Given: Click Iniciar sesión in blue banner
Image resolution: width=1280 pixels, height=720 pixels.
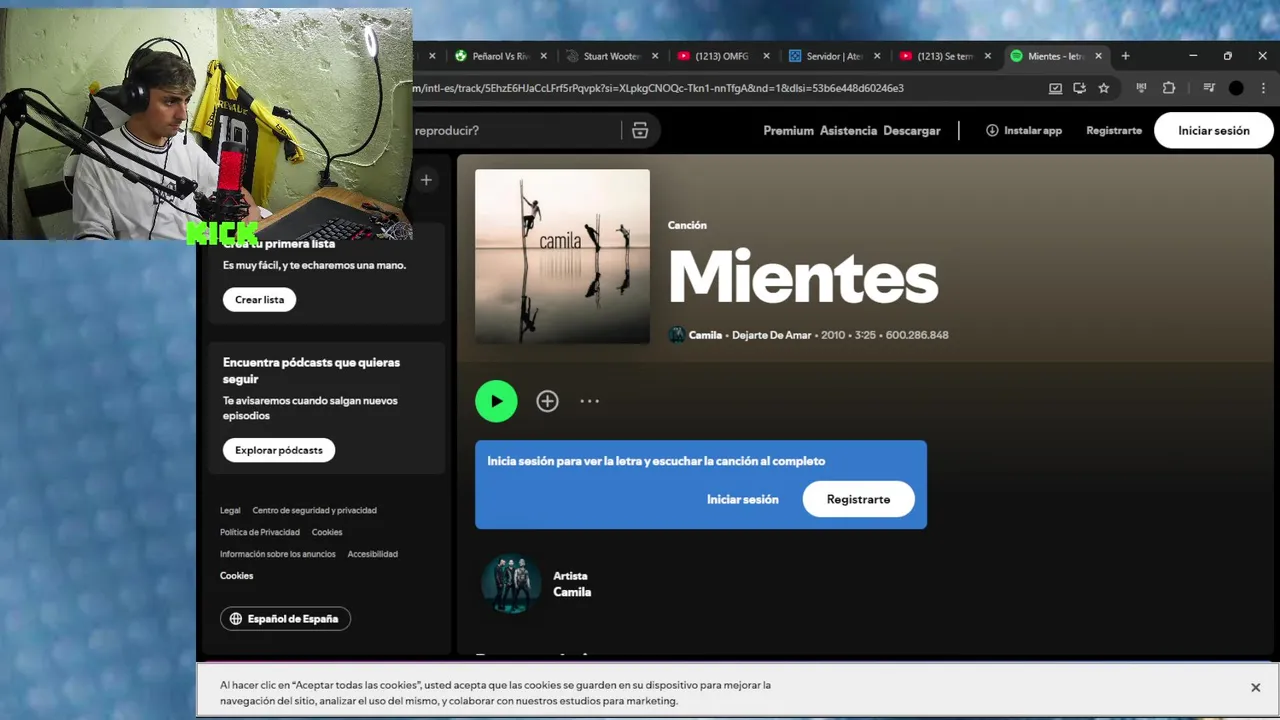Looking at the screenshot, I should [x=742, y=499].
